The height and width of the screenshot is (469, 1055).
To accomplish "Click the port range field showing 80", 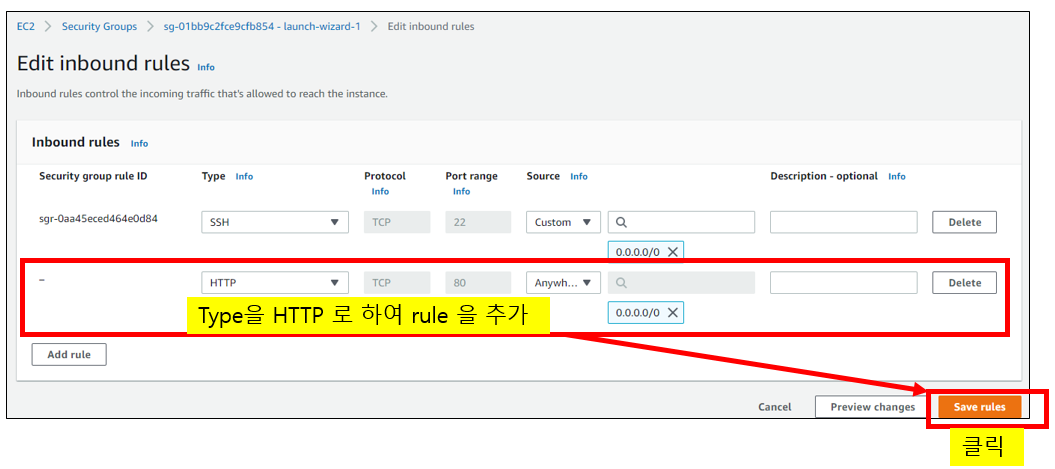I will [478, 283].
